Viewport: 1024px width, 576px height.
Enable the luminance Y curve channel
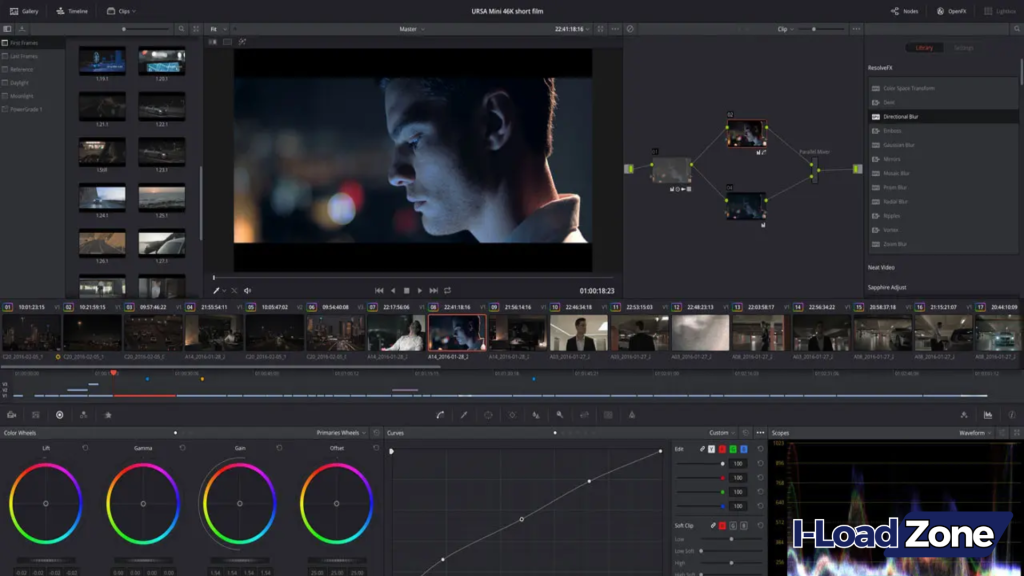click(x=712, y=451)
